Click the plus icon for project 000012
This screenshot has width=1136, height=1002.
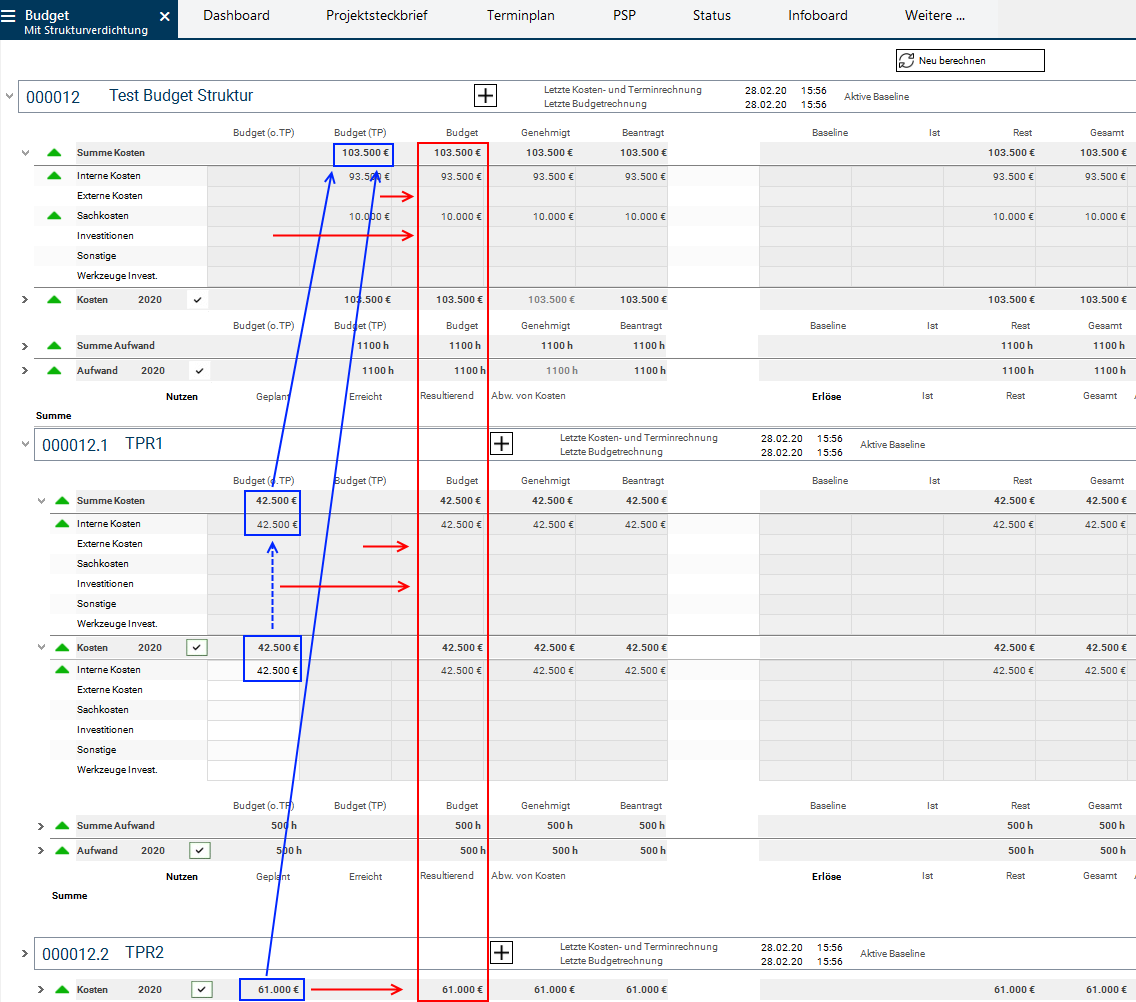tap(485, 95)
